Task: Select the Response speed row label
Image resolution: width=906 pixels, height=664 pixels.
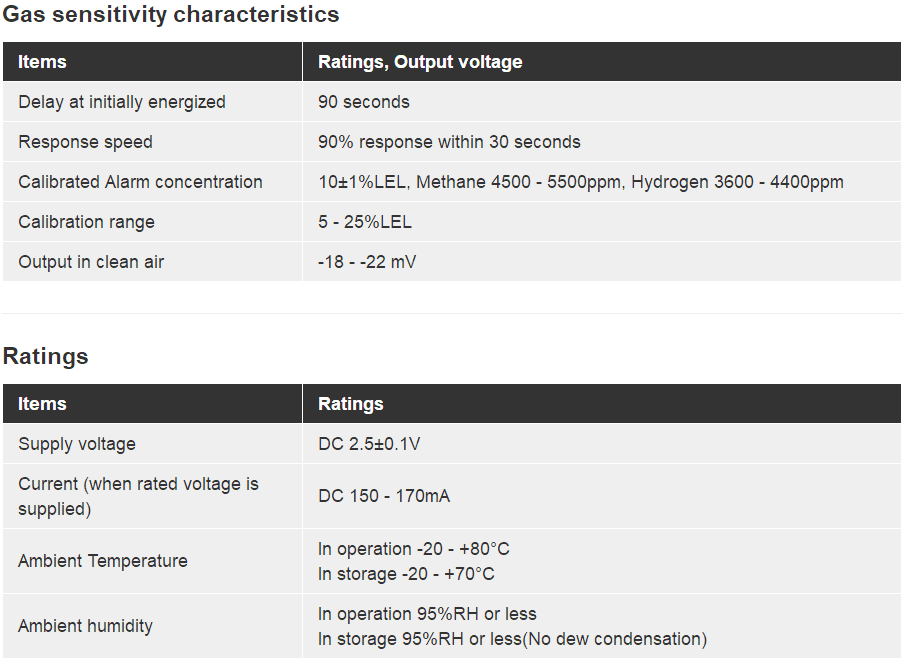Action: point(86,142)
